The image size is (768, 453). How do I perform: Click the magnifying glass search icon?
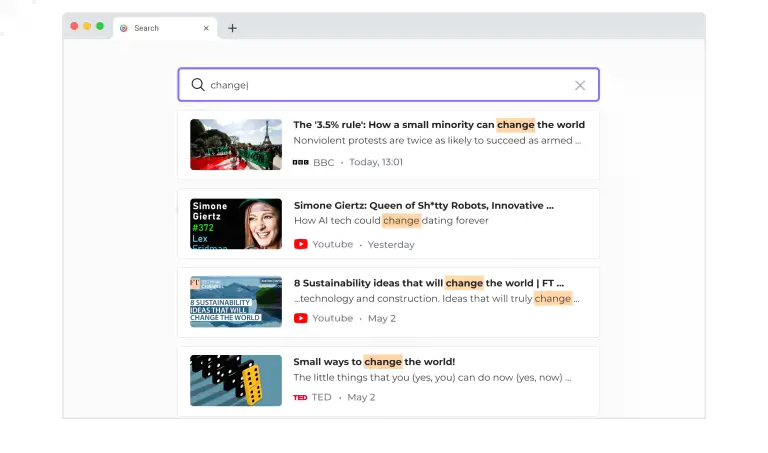point(198,85)
